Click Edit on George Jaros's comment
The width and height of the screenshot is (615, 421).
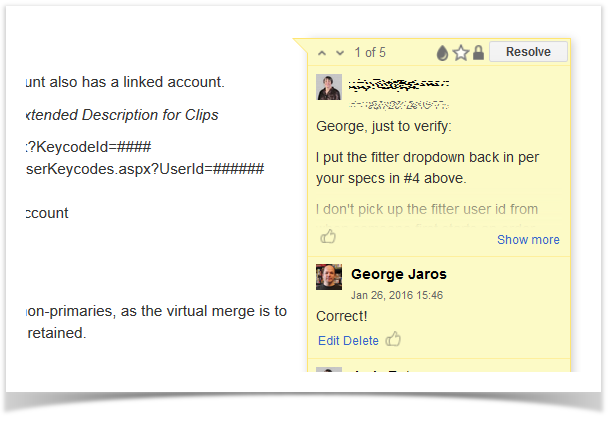329,341
